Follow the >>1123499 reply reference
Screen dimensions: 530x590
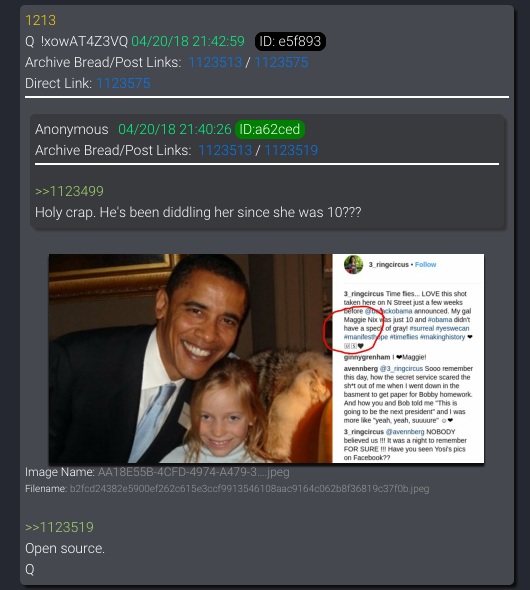coord(69,191)
